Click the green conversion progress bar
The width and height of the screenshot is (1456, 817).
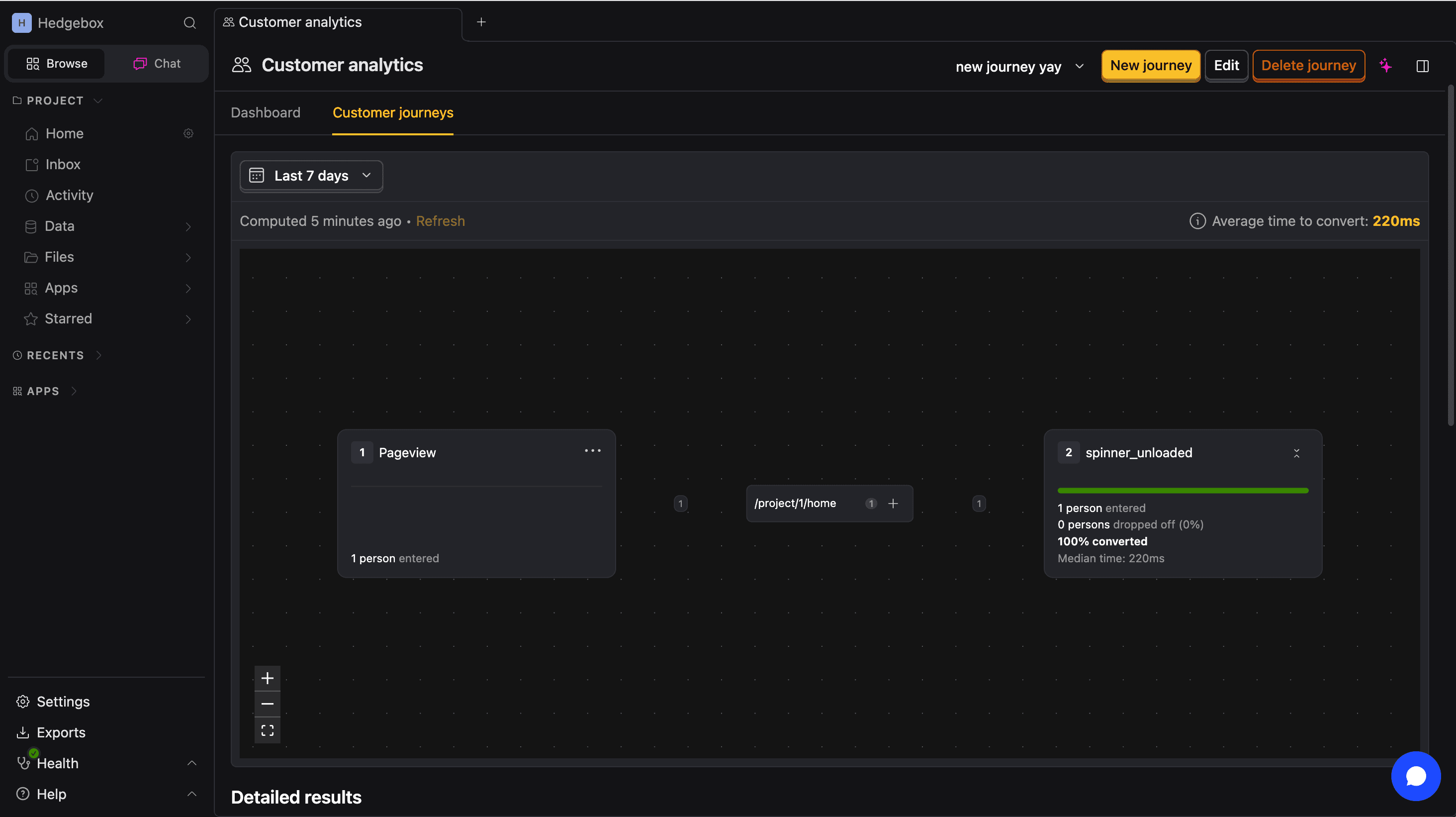pyautogui.click(x=1182, y=490)
